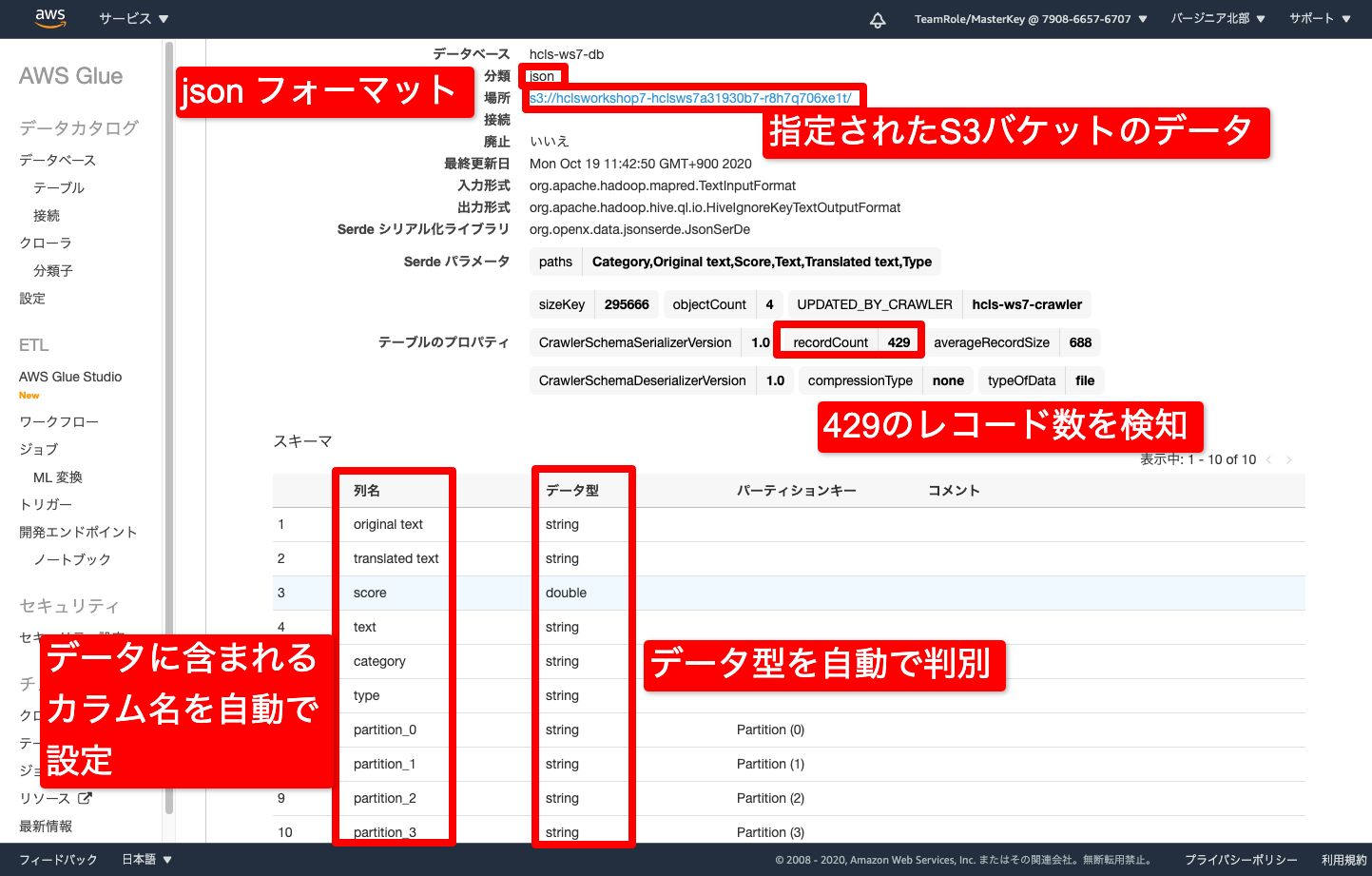
Task: Select the type column row
Action: (788, 695)
